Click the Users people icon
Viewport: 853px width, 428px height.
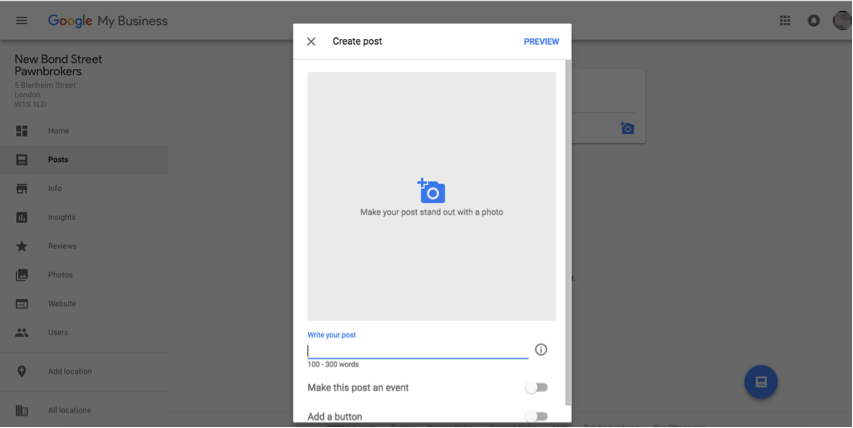point(22,332)
